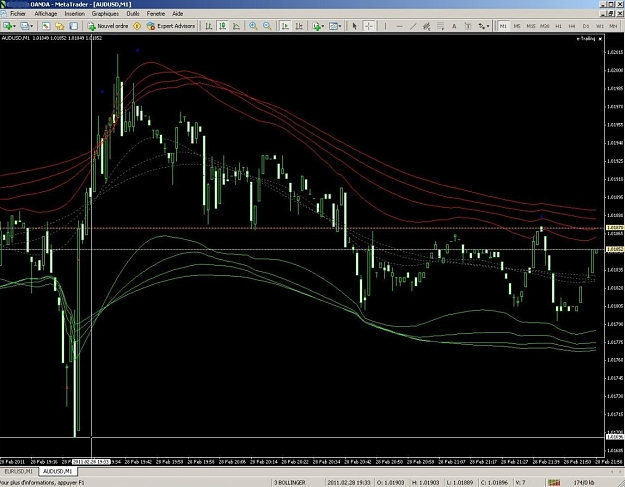Open the Terminal panel icon
The height and width of the screenshot is (487, 625).
point(73,26)
